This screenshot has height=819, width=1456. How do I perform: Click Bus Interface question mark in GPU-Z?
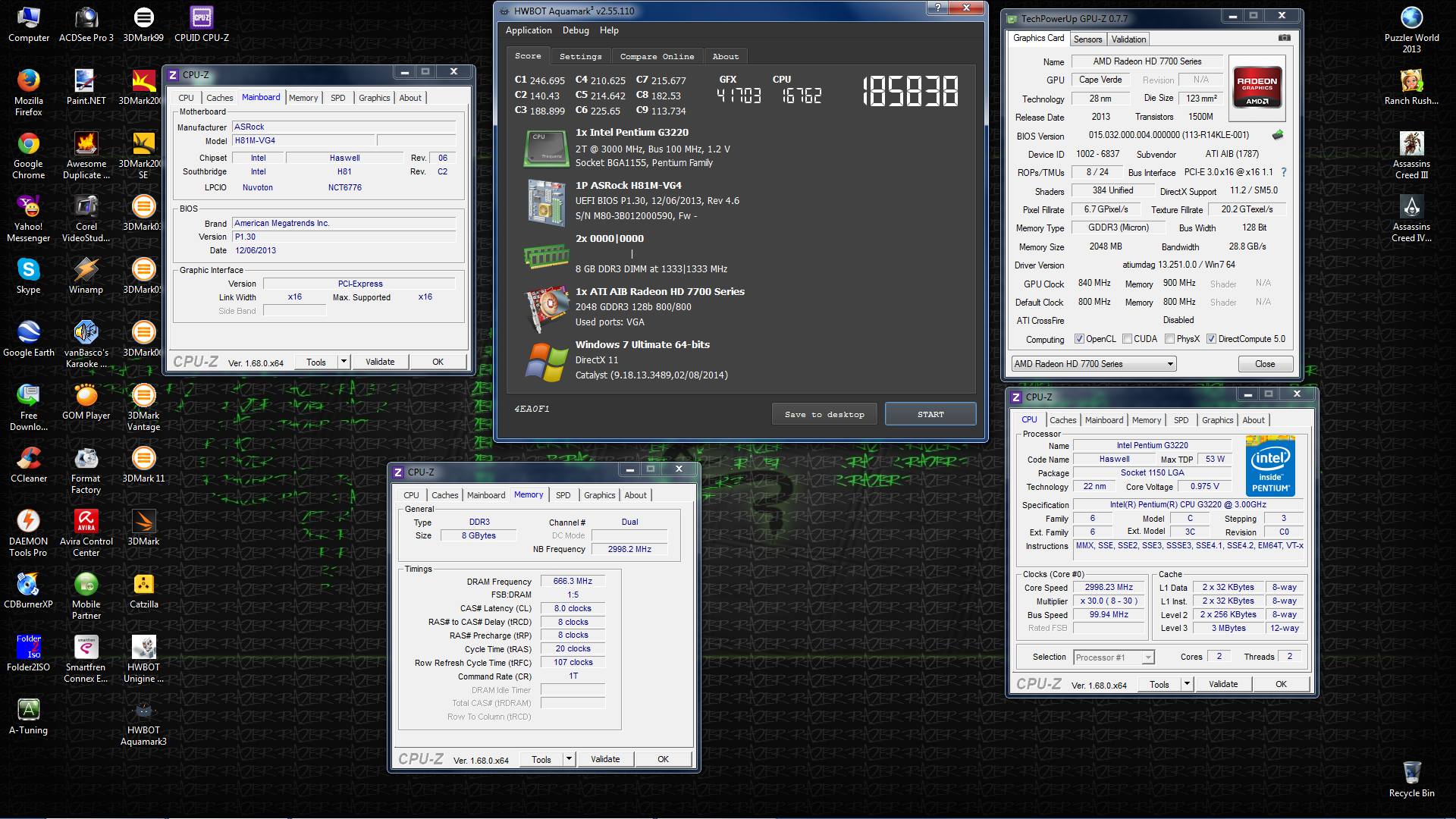(1284, 172)
